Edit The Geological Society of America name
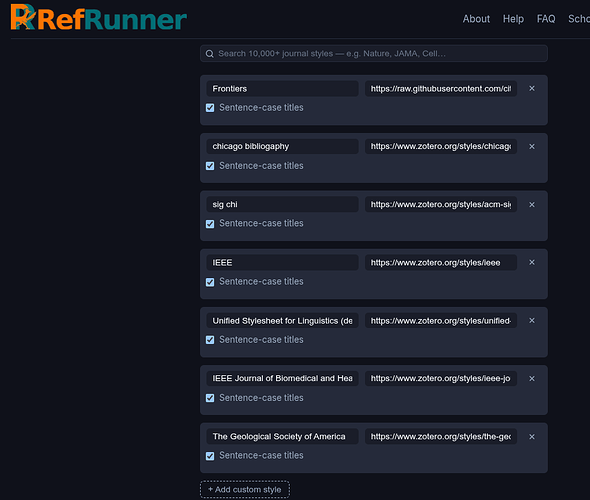Image resolution: width=590 pixels, height=500 pixels. (x=282, y=436)
